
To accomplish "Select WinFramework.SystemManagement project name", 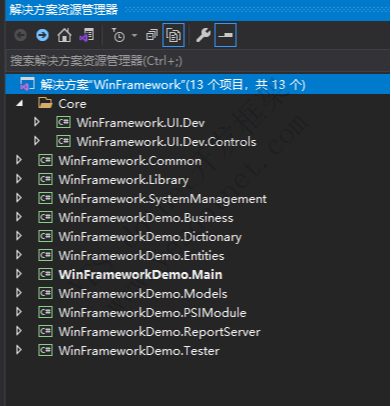I will tap(163, 199).
